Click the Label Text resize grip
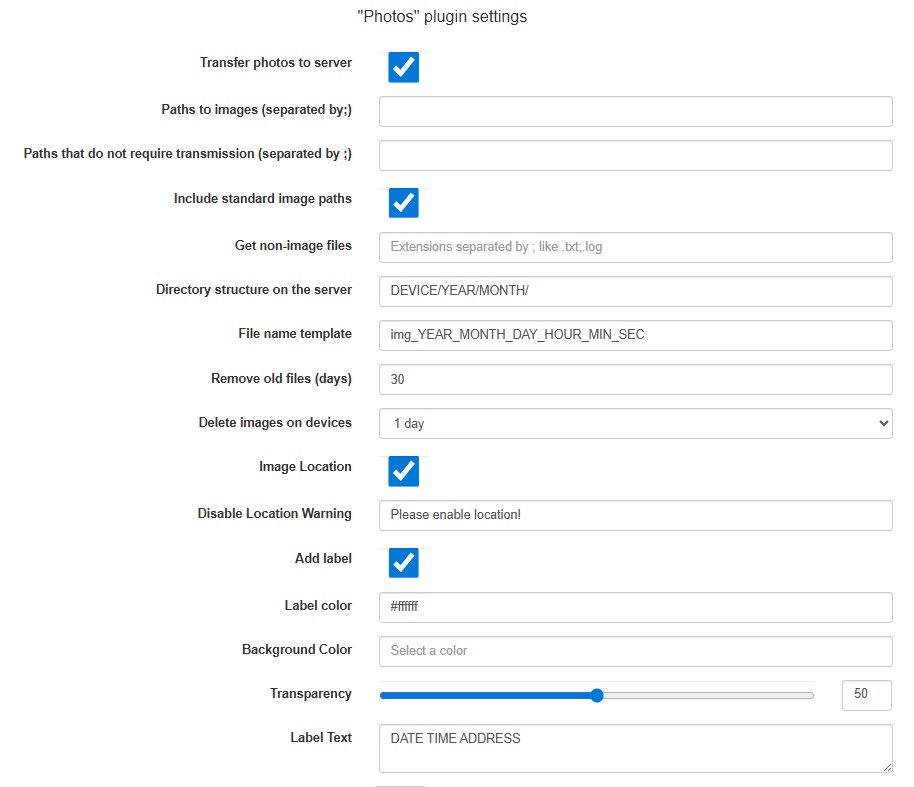Viewport: 914px width, 787px height. click(x=886, y=767)
